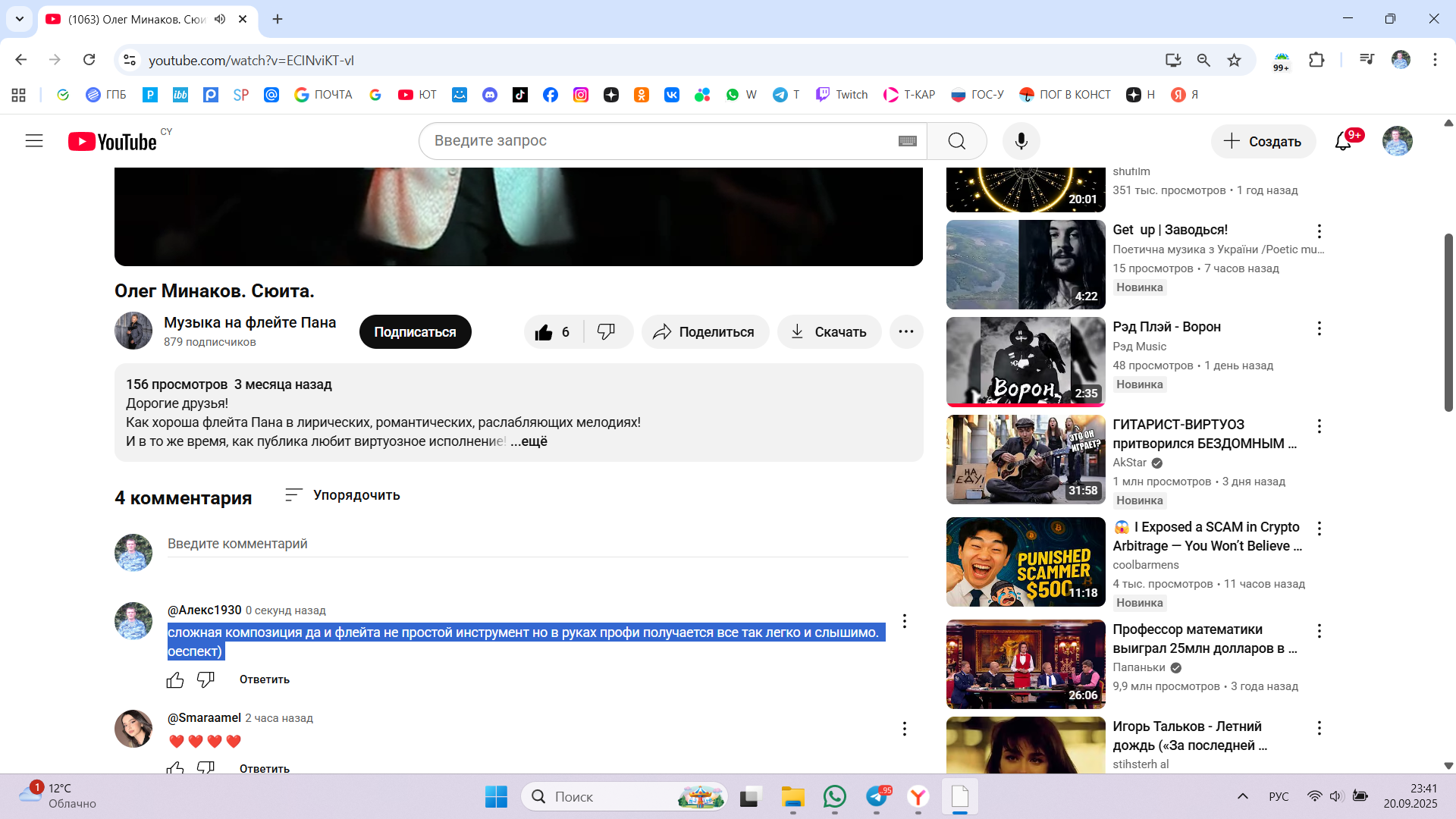Open the hamburger guide menu
This screenshot has width=1456, height=819.
click(x=34, y=141)
